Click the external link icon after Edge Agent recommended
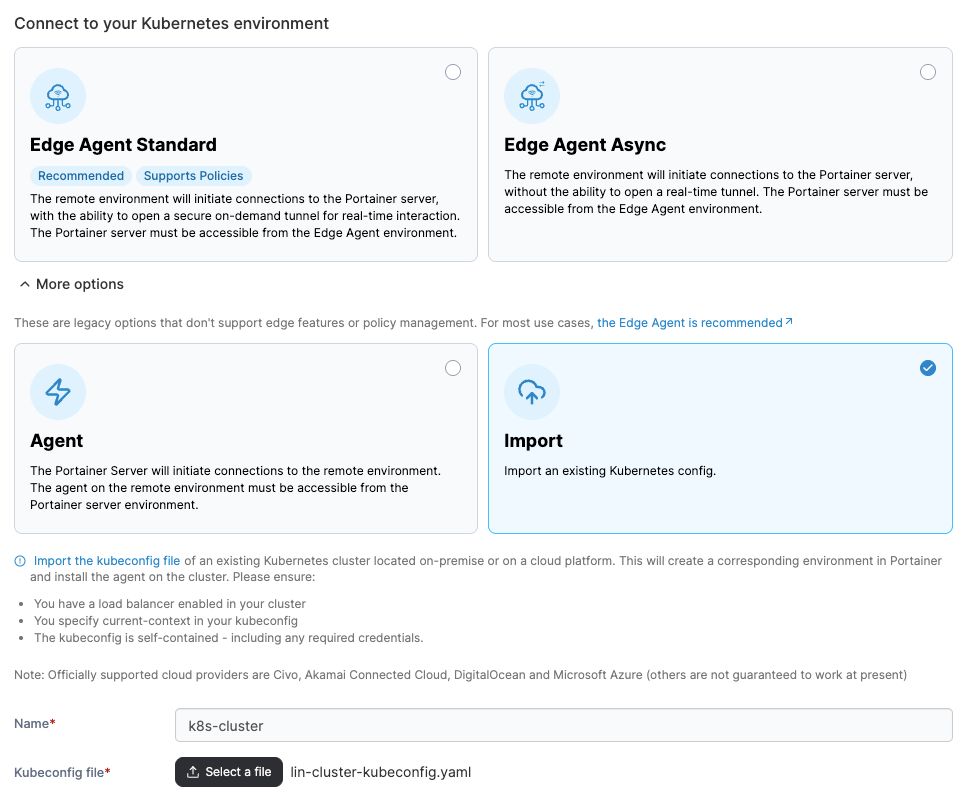The height and width of the screenshot is (799, 966). (789, 322)
